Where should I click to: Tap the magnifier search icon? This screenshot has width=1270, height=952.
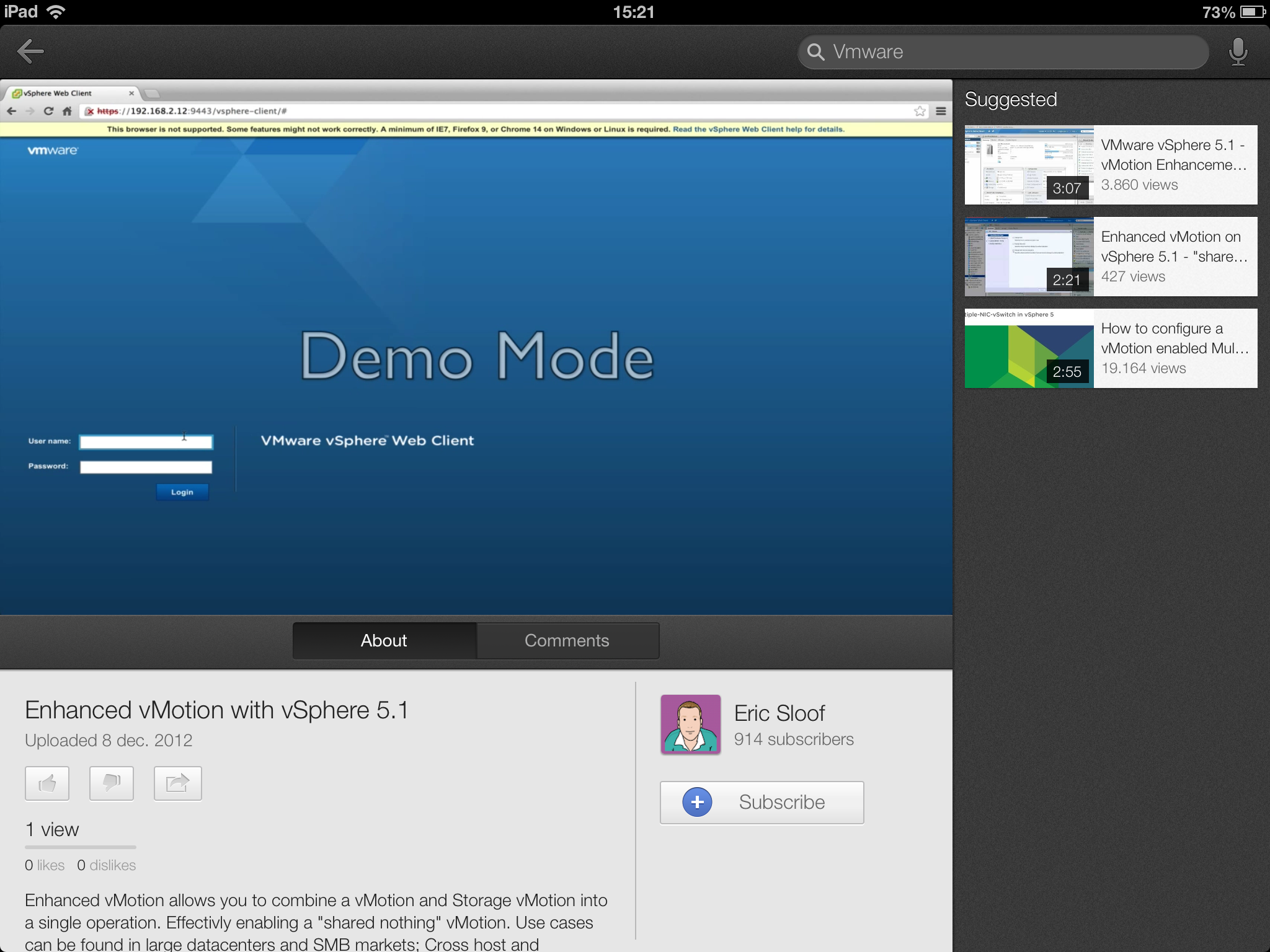click(x=816, y=52)
